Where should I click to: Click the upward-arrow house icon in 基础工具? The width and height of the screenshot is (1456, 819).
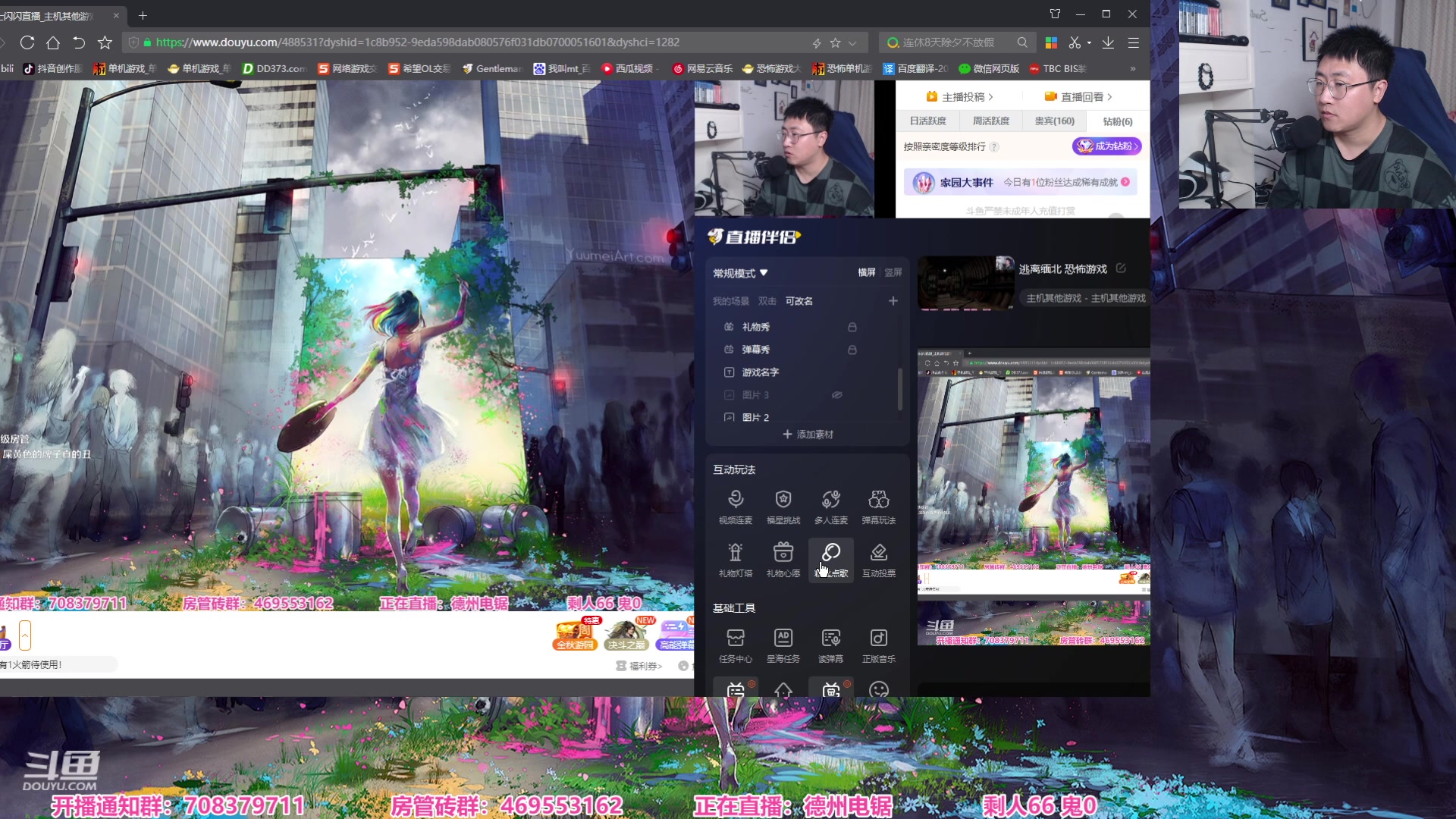pyautogui.click(x=783, y=689)
